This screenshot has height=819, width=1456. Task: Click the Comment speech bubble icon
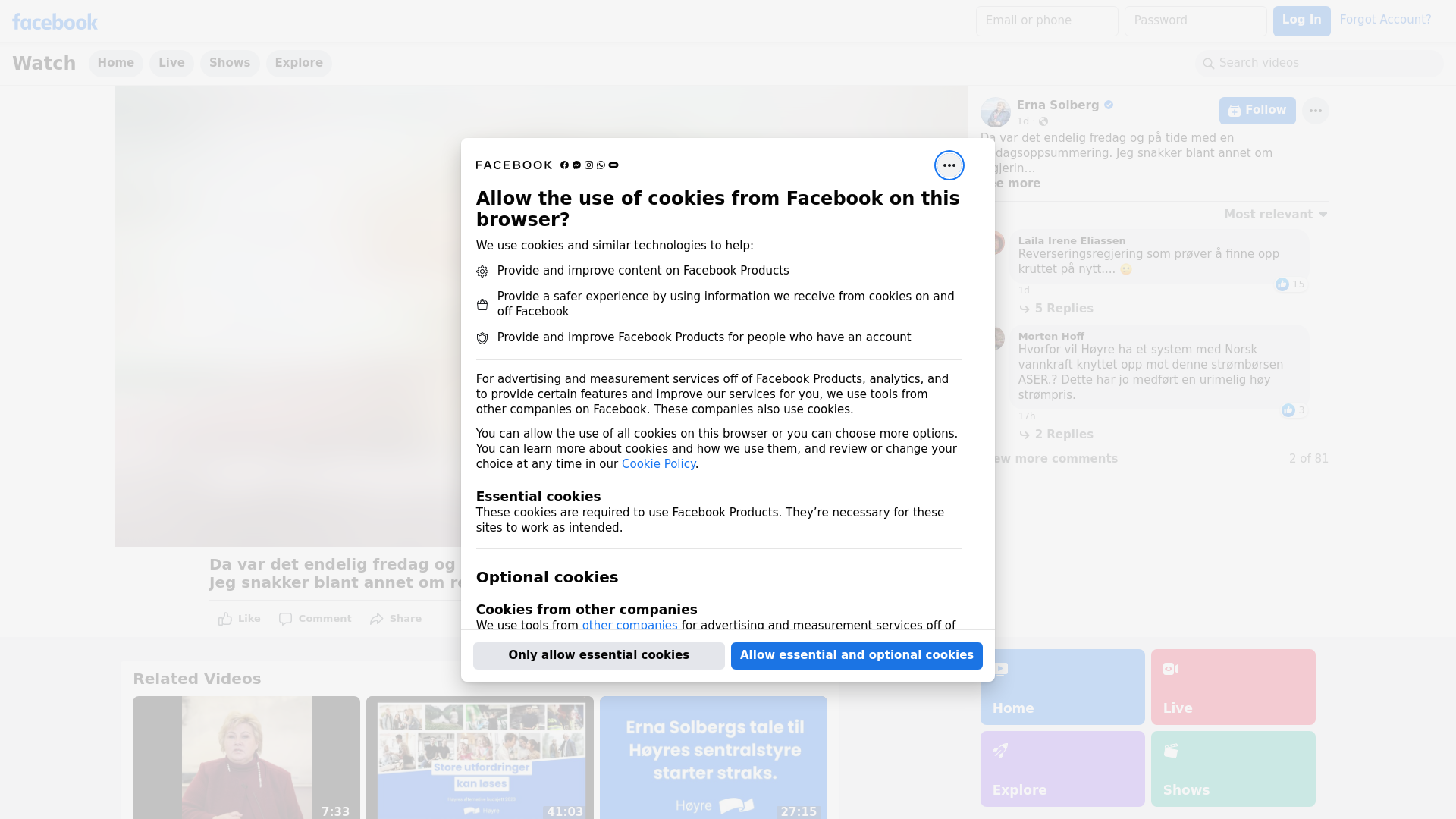pos(285,619)
